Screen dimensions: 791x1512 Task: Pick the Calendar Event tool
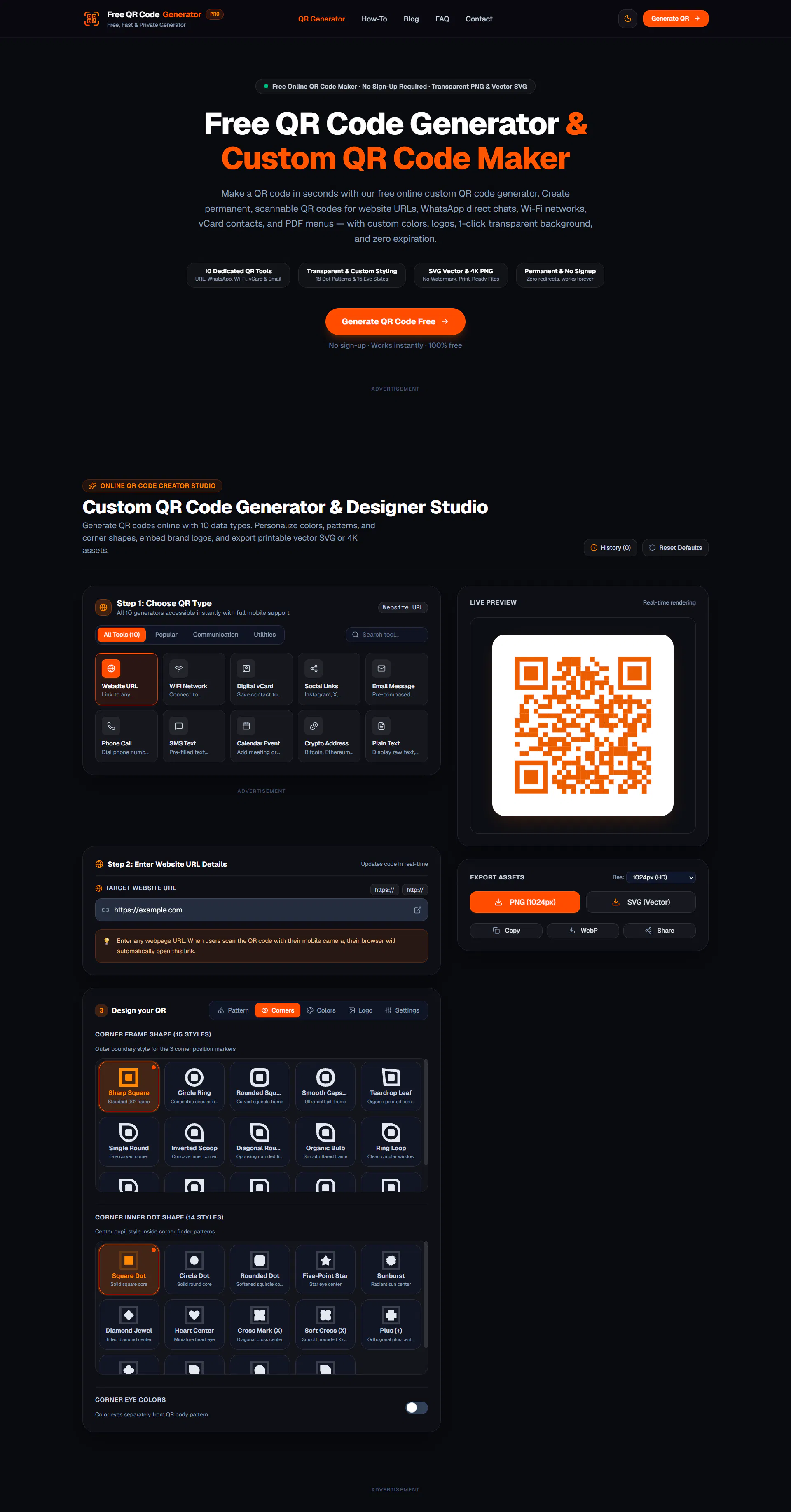[261, 736]
